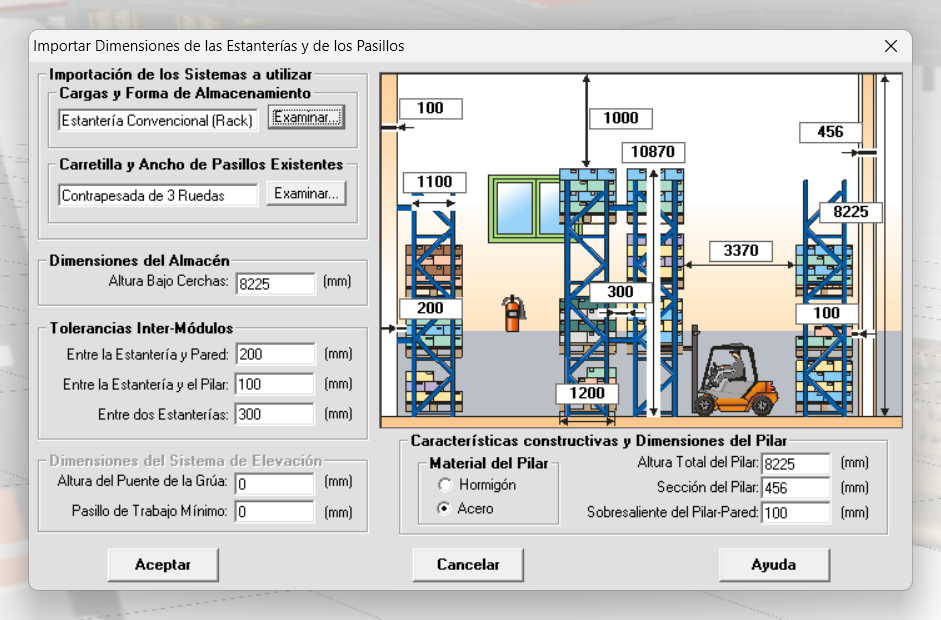Click the Sección del Pilar input field
This screenshot has width=941, height=620.
[x=796, y=489]
